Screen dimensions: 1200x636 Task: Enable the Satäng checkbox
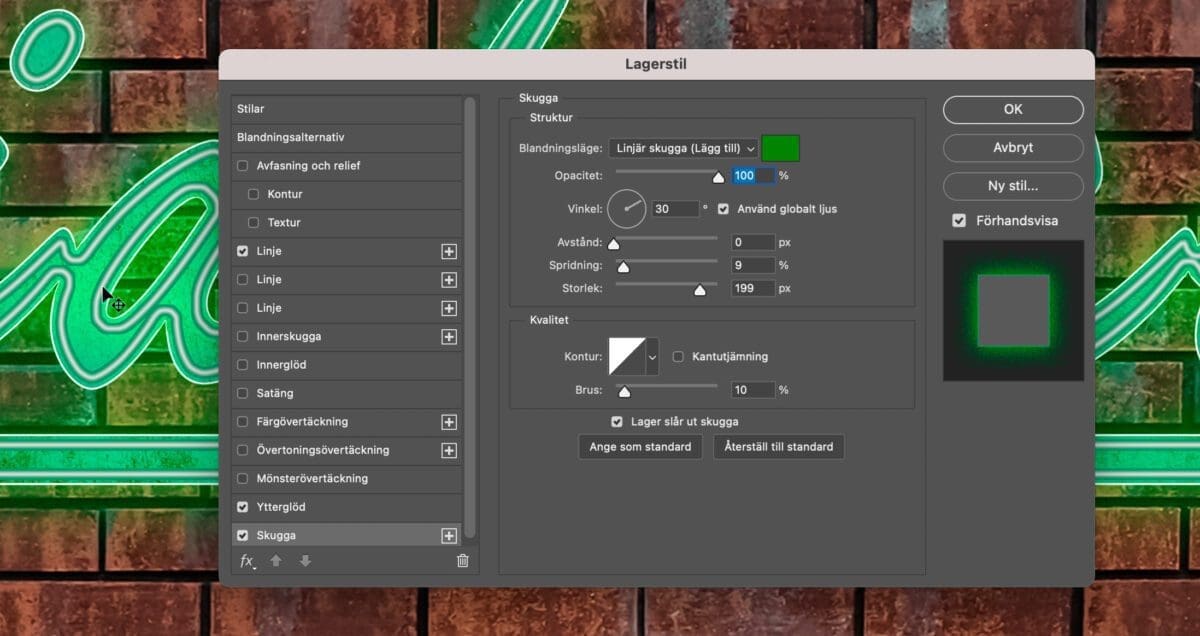point(243,394)
